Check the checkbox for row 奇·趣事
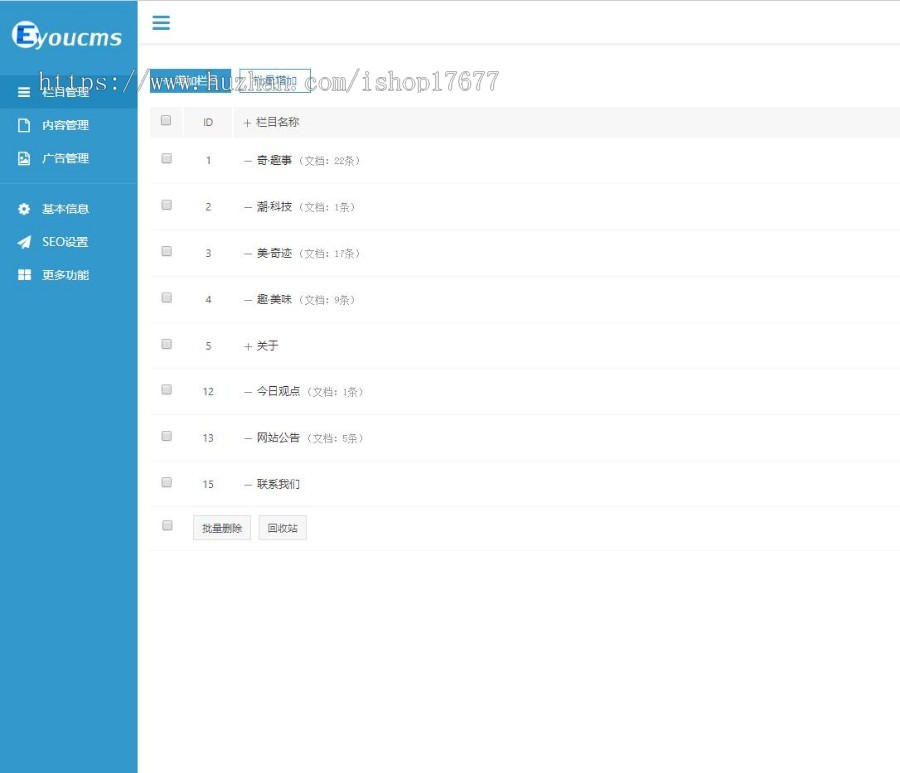 coord(166,158)
